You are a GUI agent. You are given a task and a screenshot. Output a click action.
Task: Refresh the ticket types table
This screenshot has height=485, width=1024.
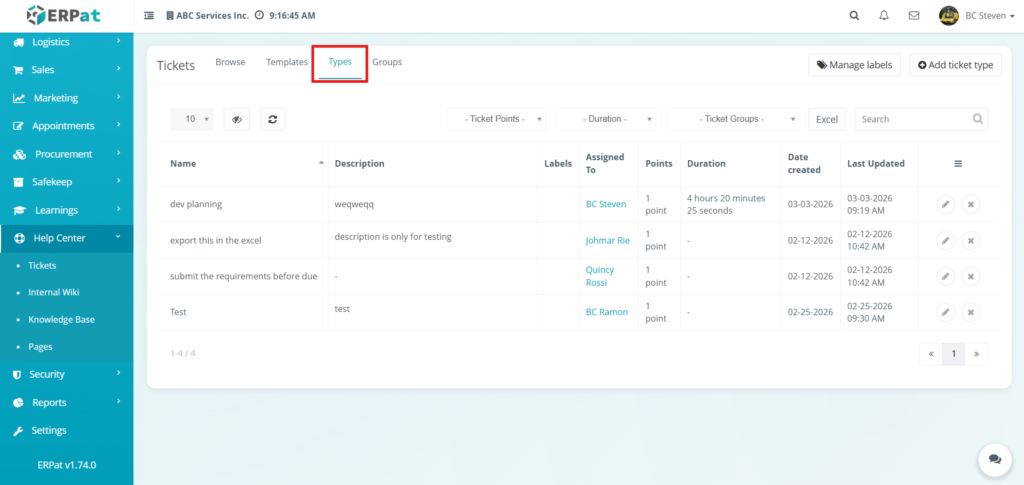[x=272, y=119]
